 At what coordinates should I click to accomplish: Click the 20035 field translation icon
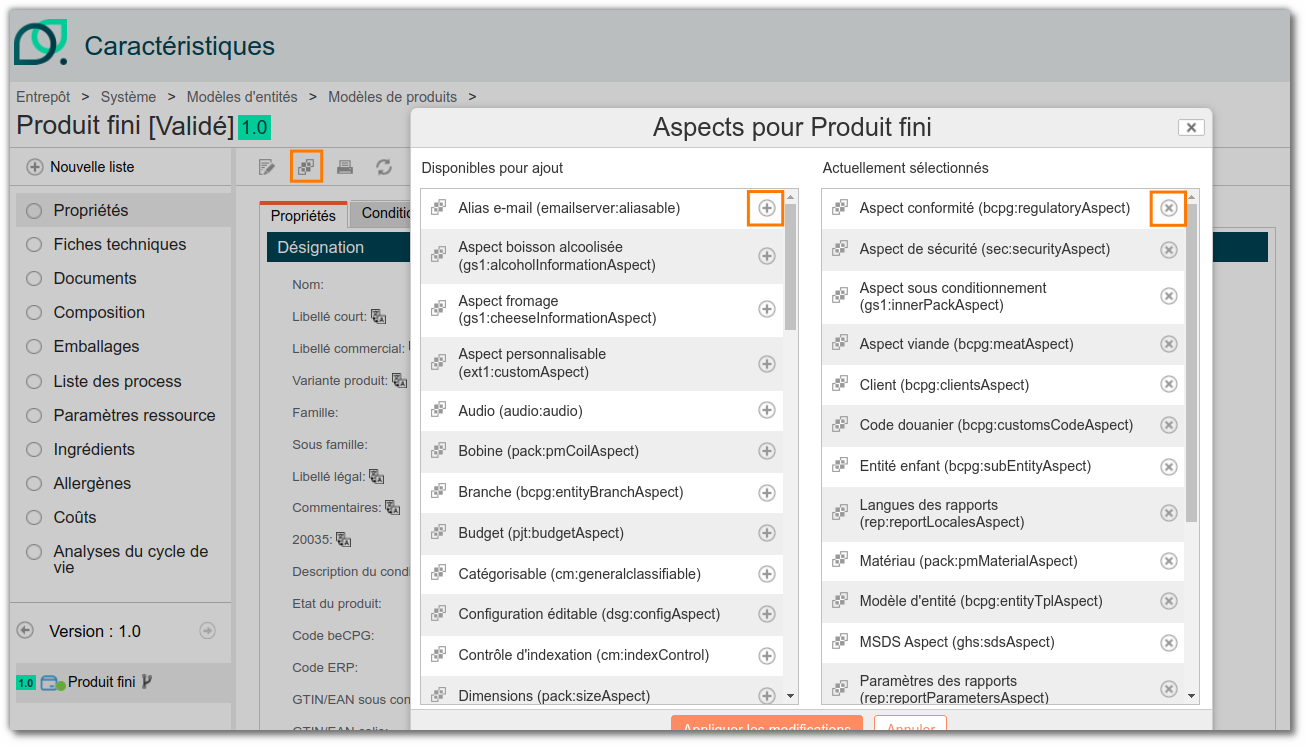pyautogui.click(x=343, y=540)
